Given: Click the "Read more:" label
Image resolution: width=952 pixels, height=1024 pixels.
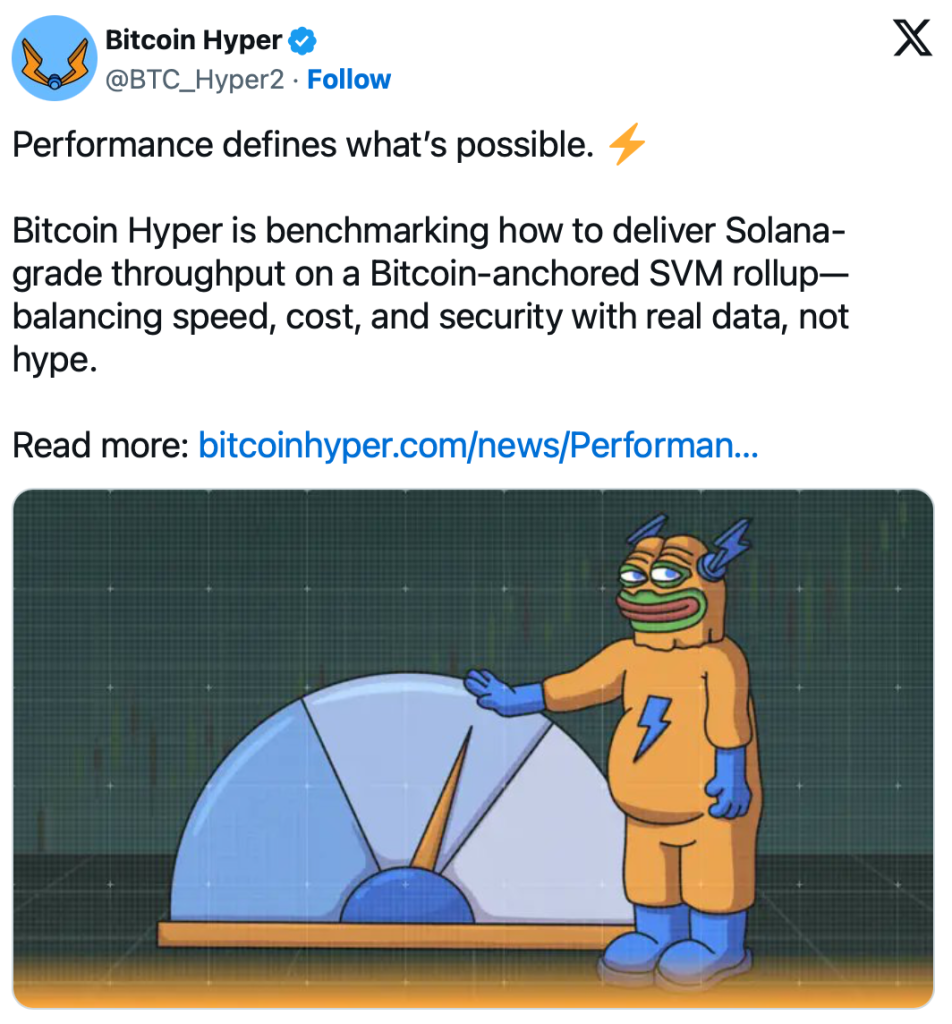Looking at the screenshot, I should [x=100, y=446].
